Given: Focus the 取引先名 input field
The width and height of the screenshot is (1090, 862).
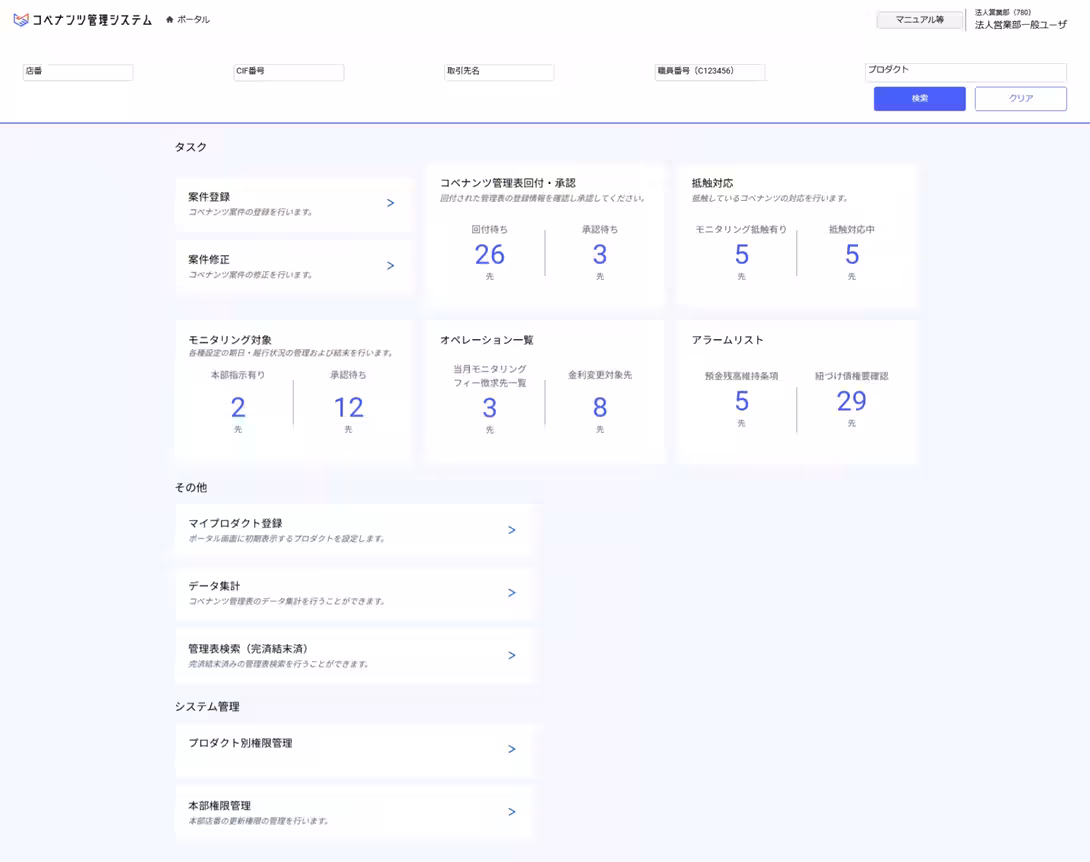Looking at the screenshot, I should tap(499, 72).
